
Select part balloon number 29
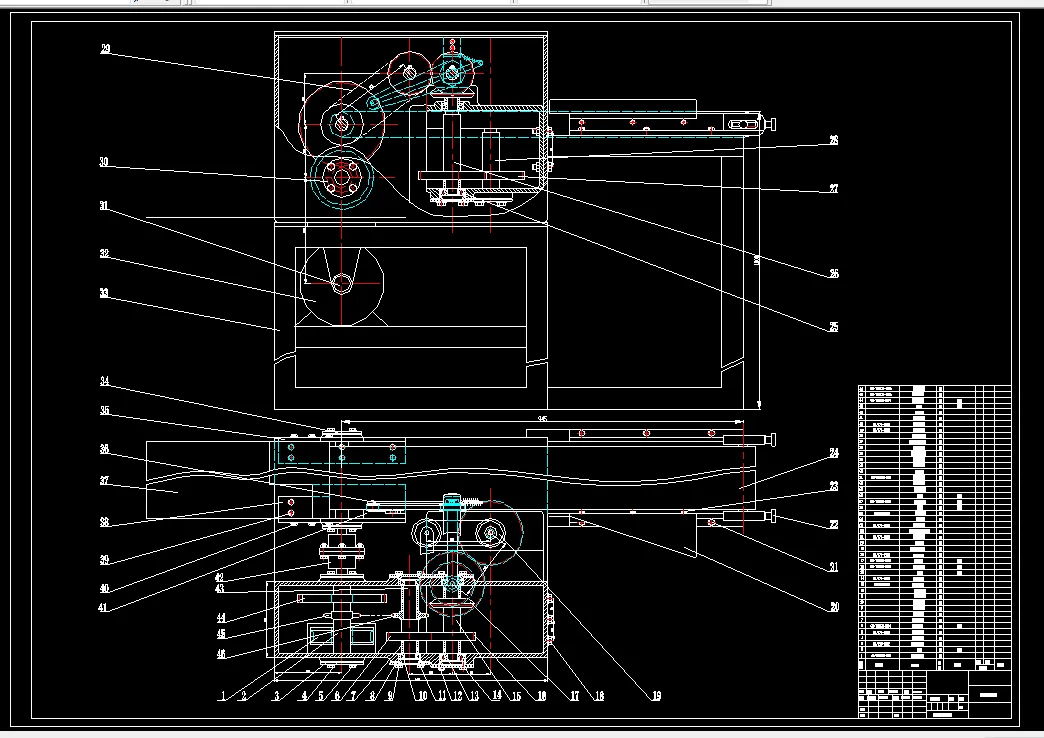tap(105, 49)
